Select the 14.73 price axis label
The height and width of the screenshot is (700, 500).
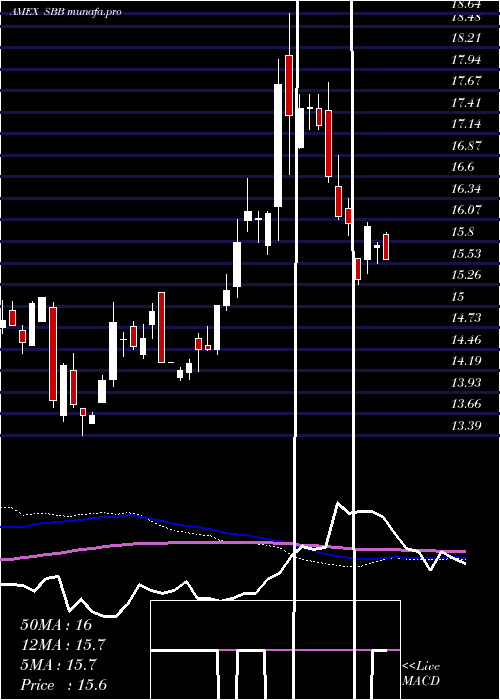click(x=467, y=318)
